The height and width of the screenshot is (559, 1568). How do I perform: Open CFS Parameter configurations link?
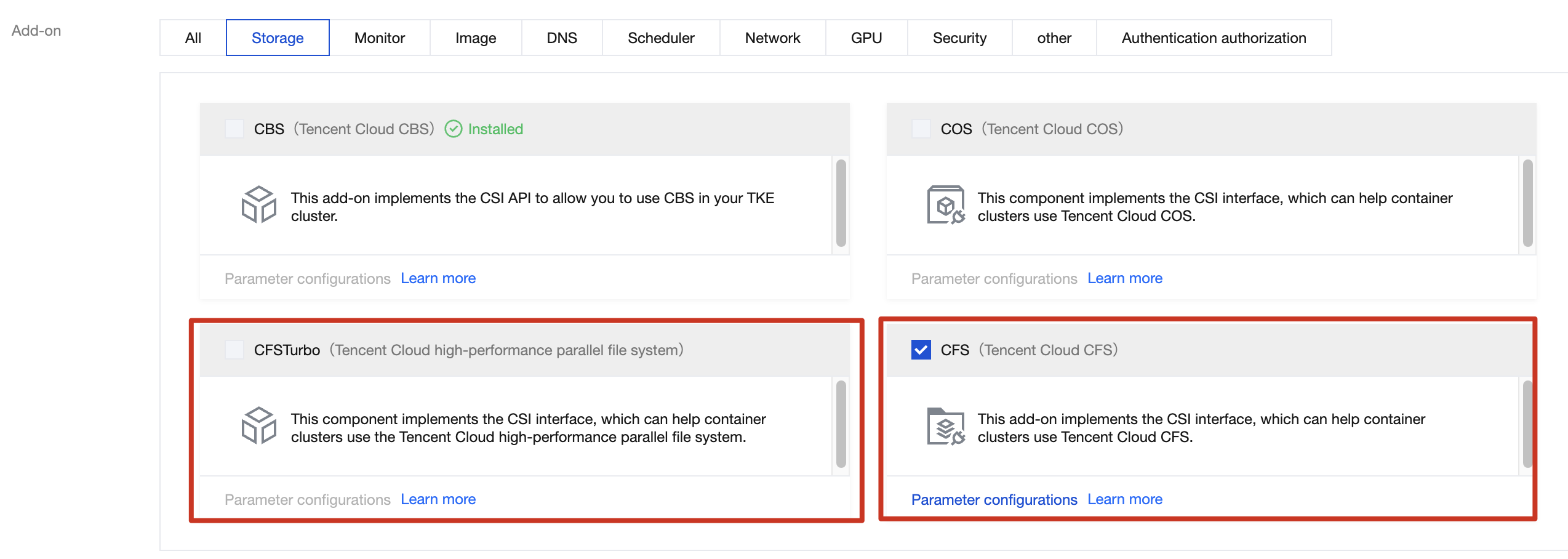[994, 499]
